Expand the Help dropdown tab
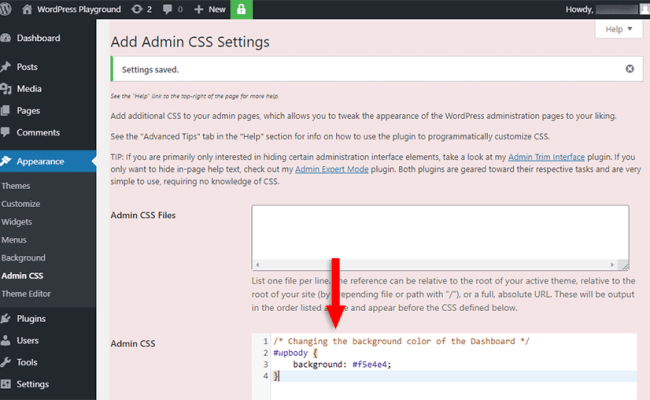This screenshot has width=650, height=400. pyautogui.click(x=618, y=29)
